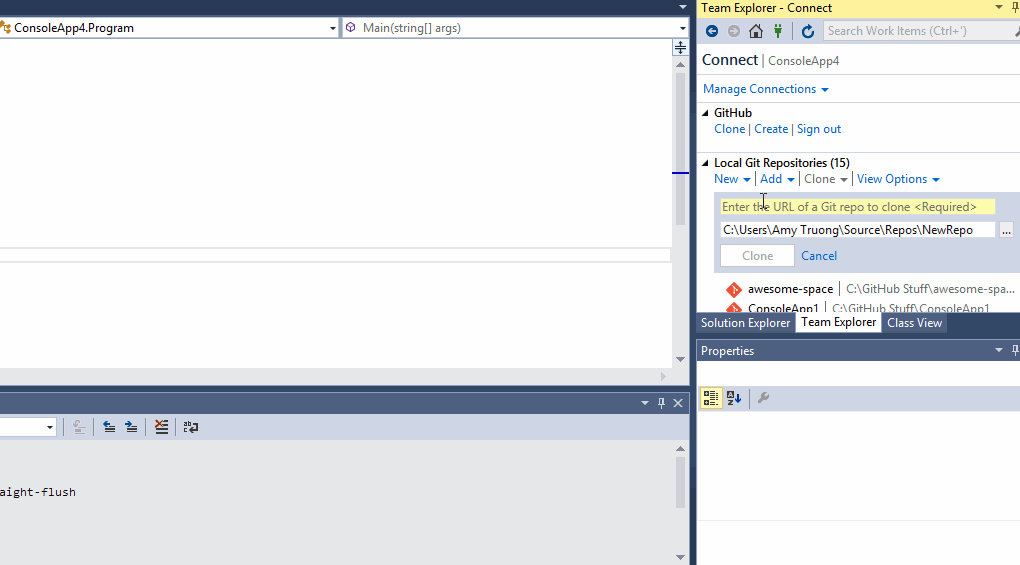Click the grayed Clone button
The width and height of the screenshot is (1020, 565).
757,256
